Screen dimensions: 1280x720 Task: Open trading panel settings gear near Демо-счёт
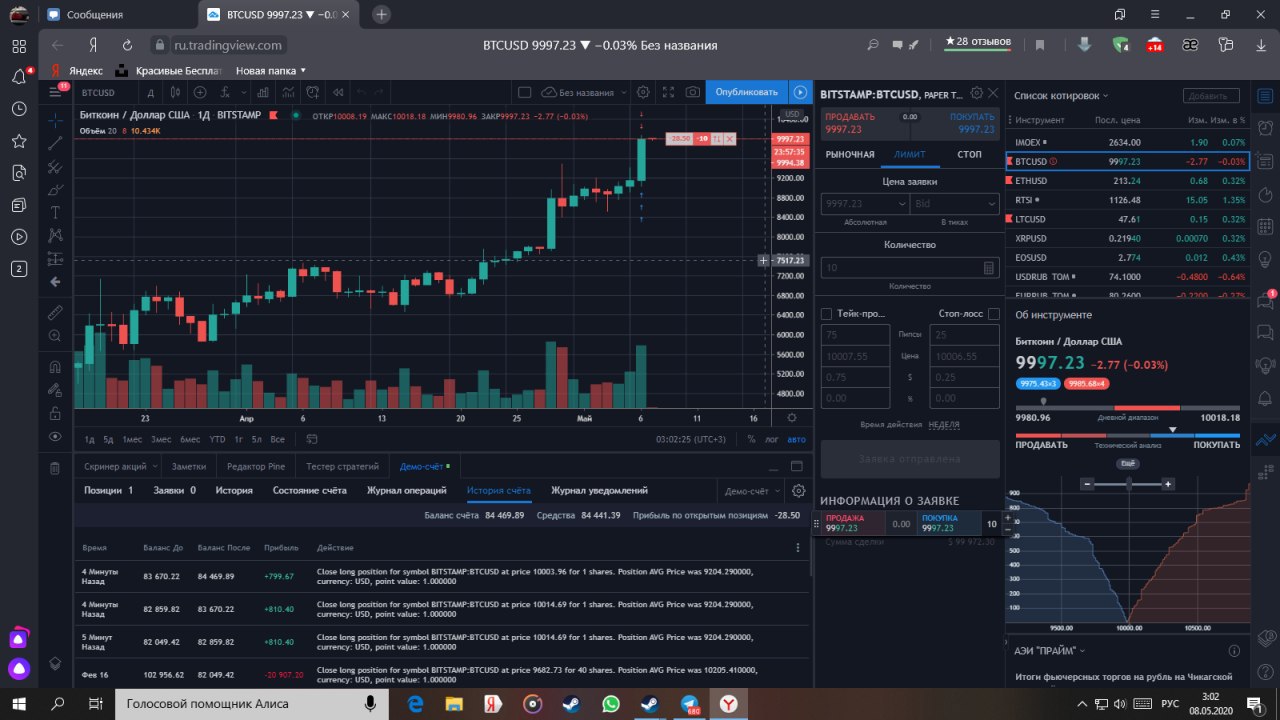[x=798, y=491]
